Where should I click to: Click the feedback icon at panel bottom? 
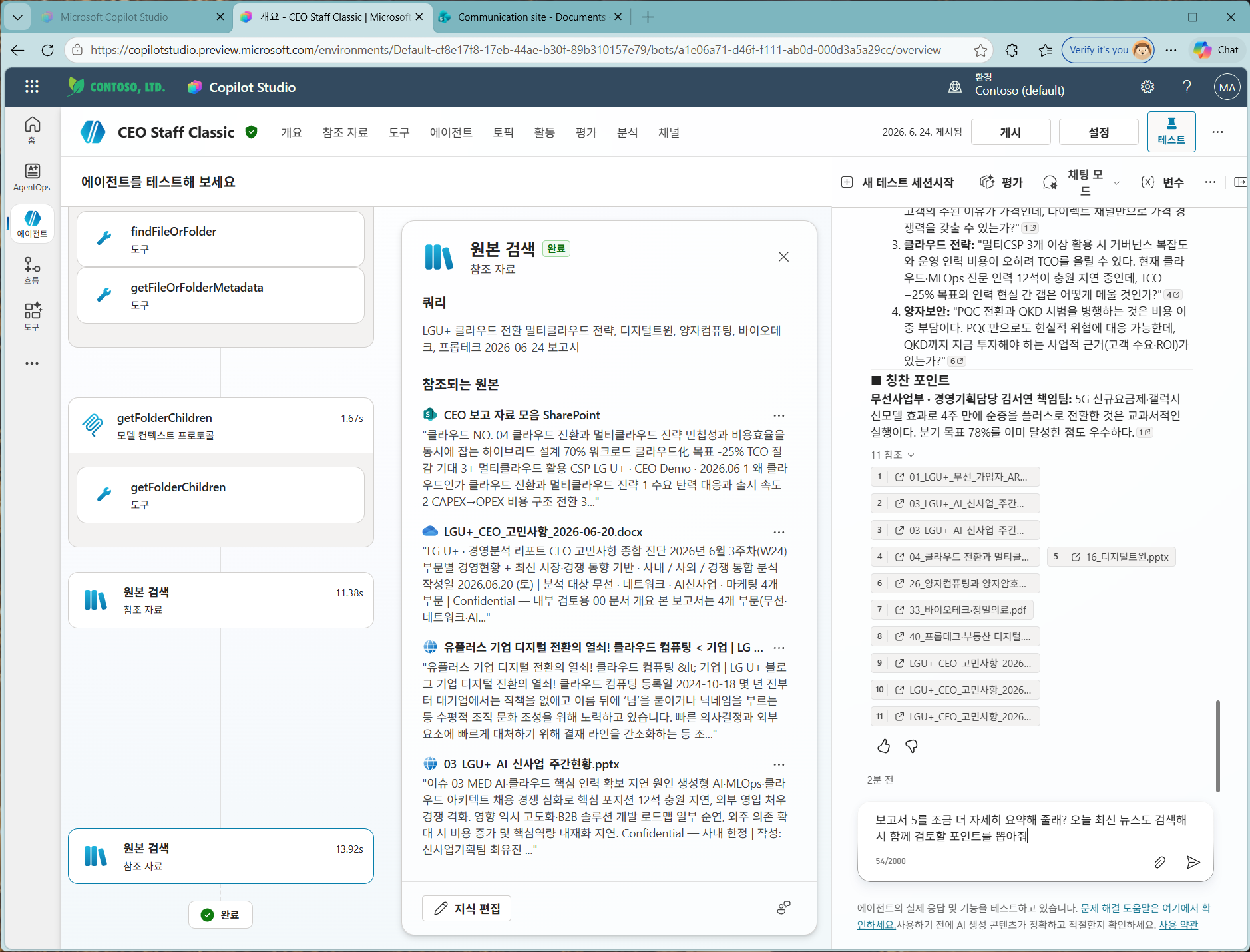pyautogui.click(x=783, y=907)
